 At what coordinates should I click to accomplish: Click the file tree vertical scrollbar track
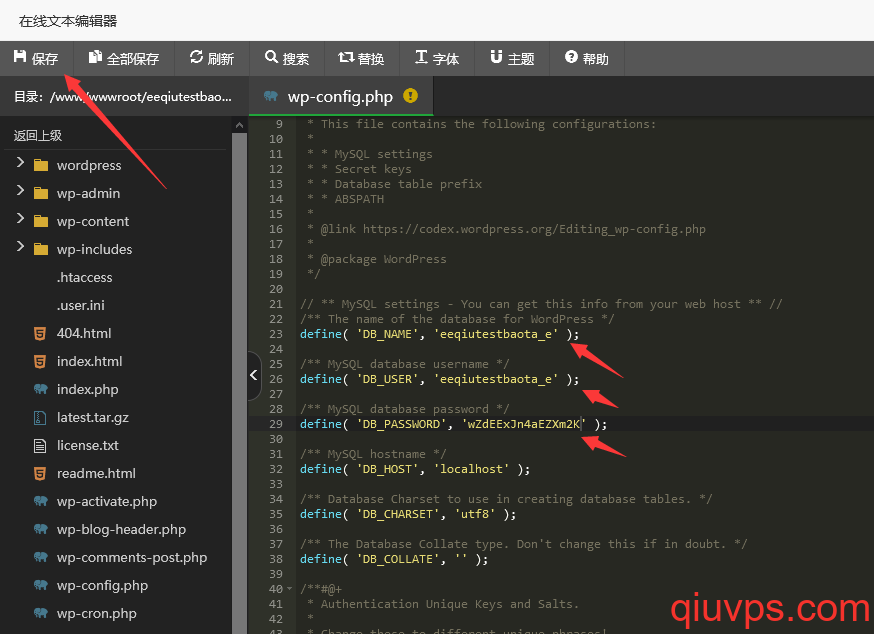click(240, 383)
